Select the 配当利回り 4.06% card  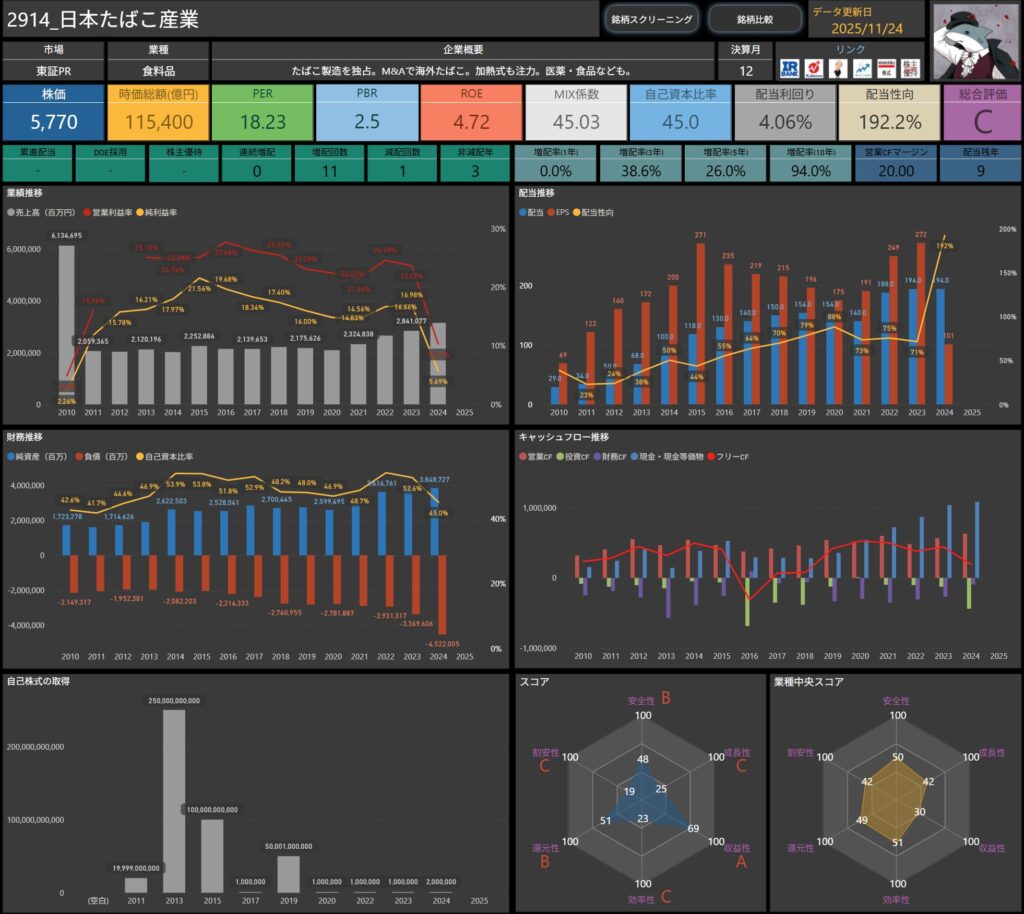click(783, 112)
